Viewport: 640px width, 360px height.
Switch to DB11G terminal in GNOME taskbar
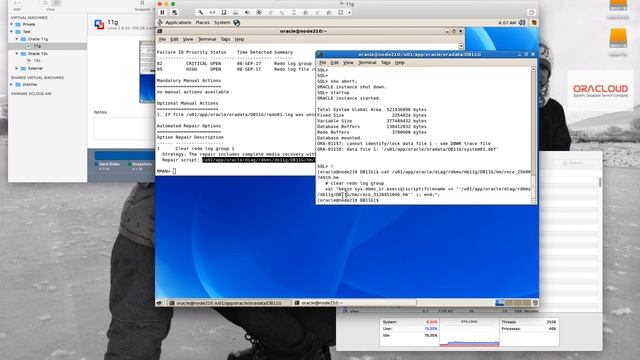229,303
